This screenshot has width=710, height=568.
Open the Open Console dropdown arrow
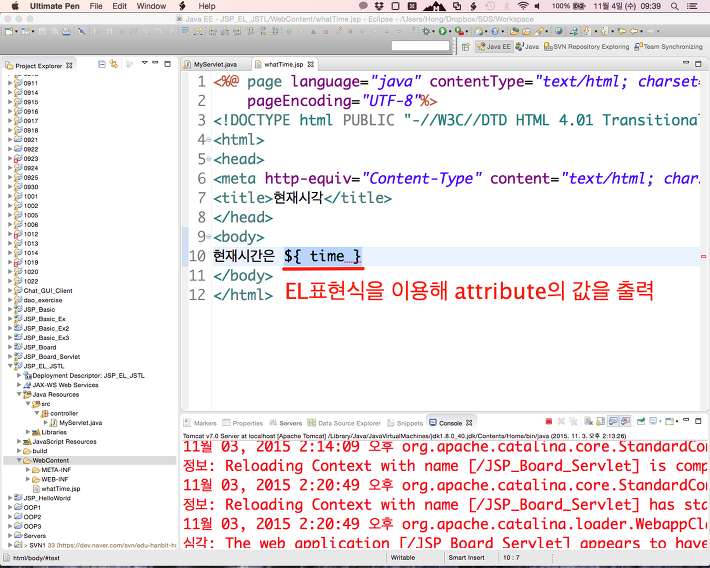677,422
